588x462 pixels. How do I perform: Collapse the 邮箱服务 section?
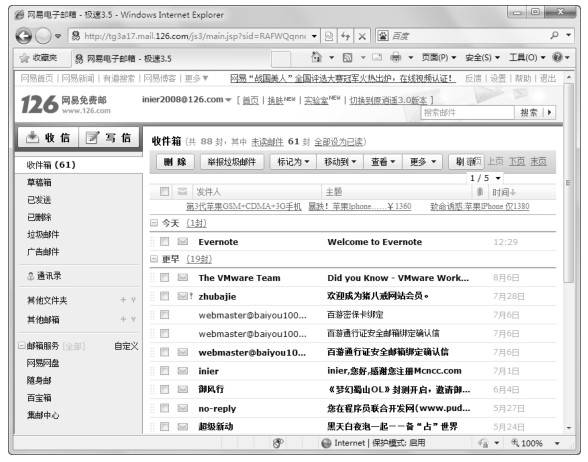tap(22, 345)
